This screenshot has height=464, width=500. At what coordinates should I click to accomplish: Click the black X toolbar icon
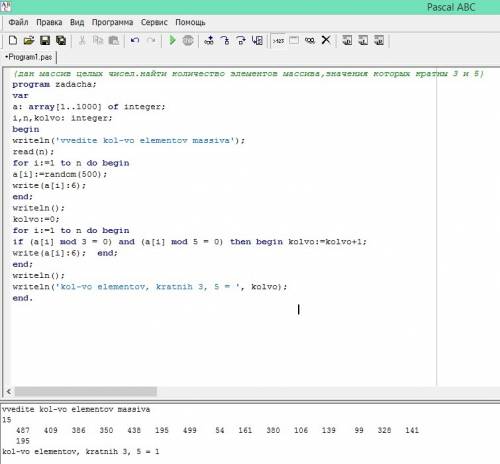[x=326, y=40]
